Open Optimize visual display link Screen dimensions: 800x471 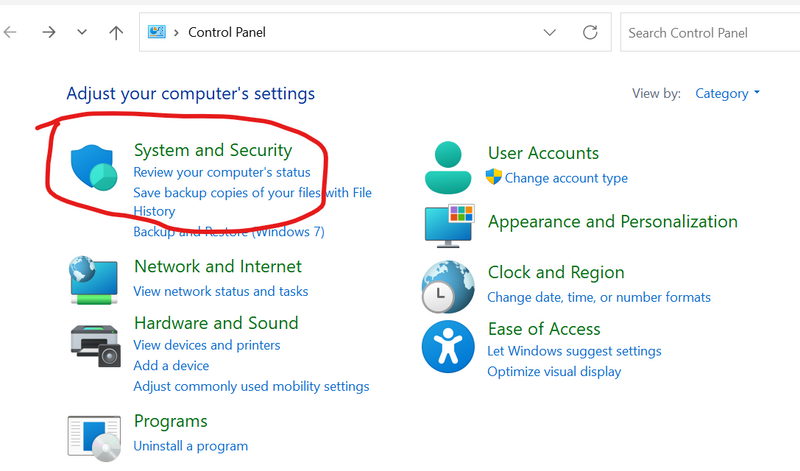554,372
